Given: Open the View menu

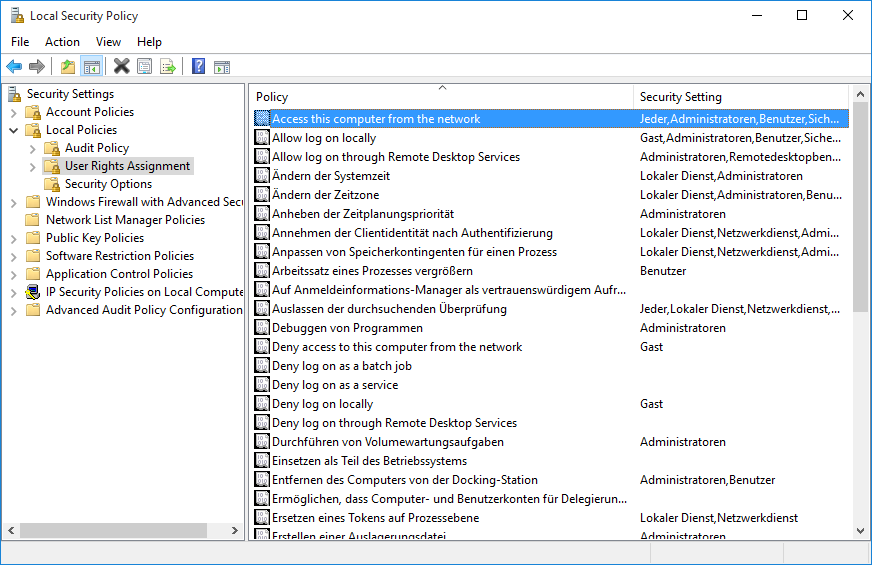Looking at the screenshot, I should click(108, 42).
